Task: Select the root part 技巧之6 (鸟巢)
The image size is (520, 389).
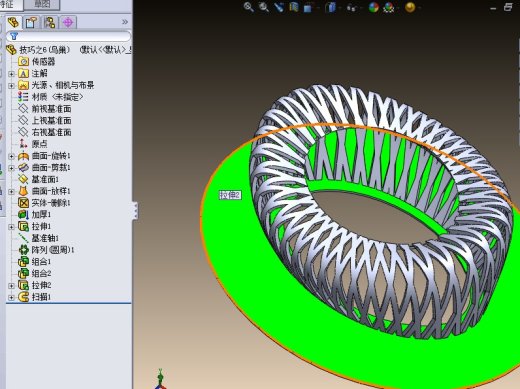Action: click(44, 50)
